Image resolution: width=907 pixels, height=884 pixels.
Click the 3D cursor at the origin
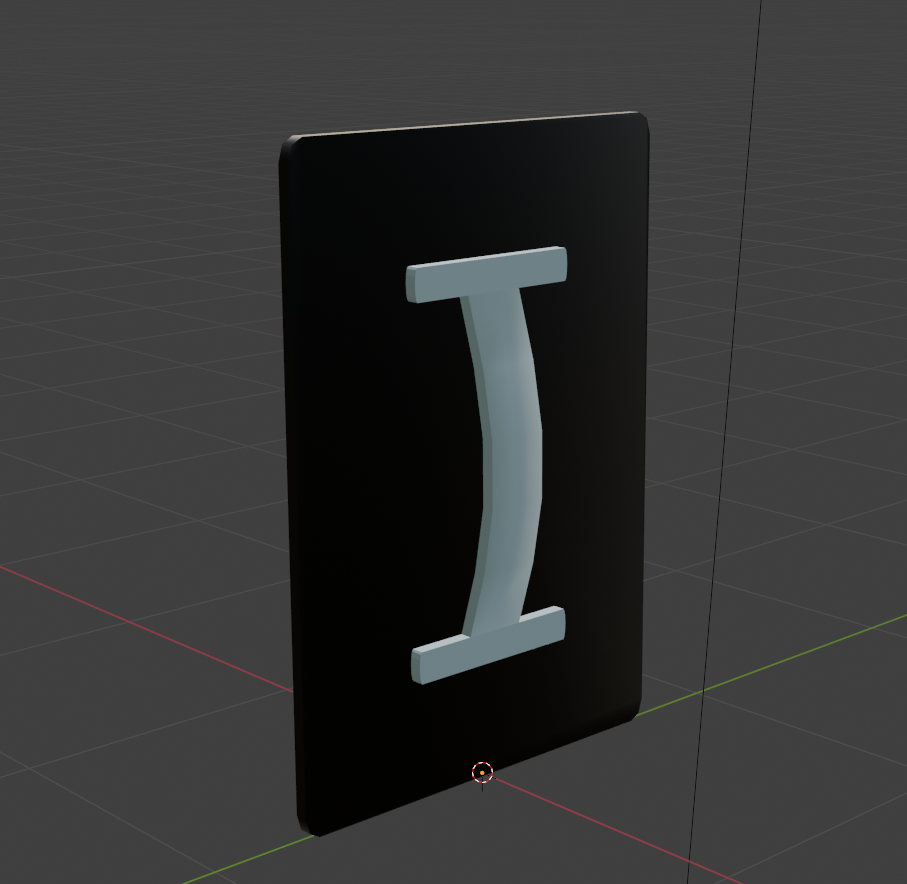click(x=482, y=772)
